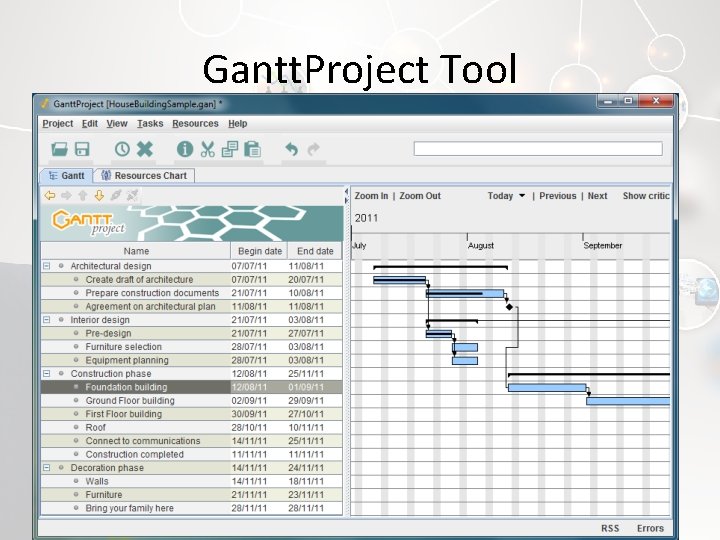Click the Gantt tab chart icon
The width and height of the screenshot is (720, 540).
53,176
